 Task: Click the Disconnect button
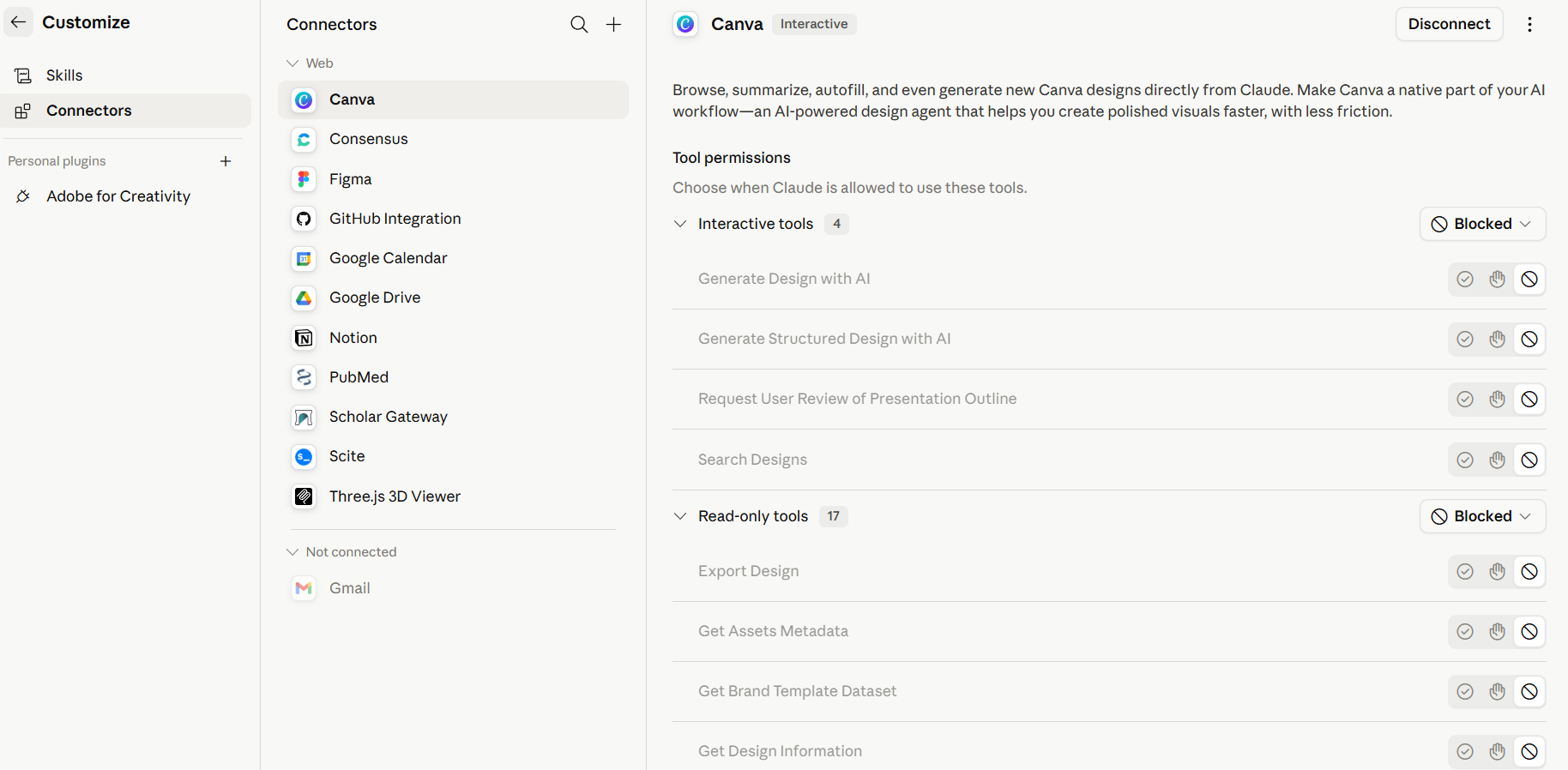(1449, 24)
